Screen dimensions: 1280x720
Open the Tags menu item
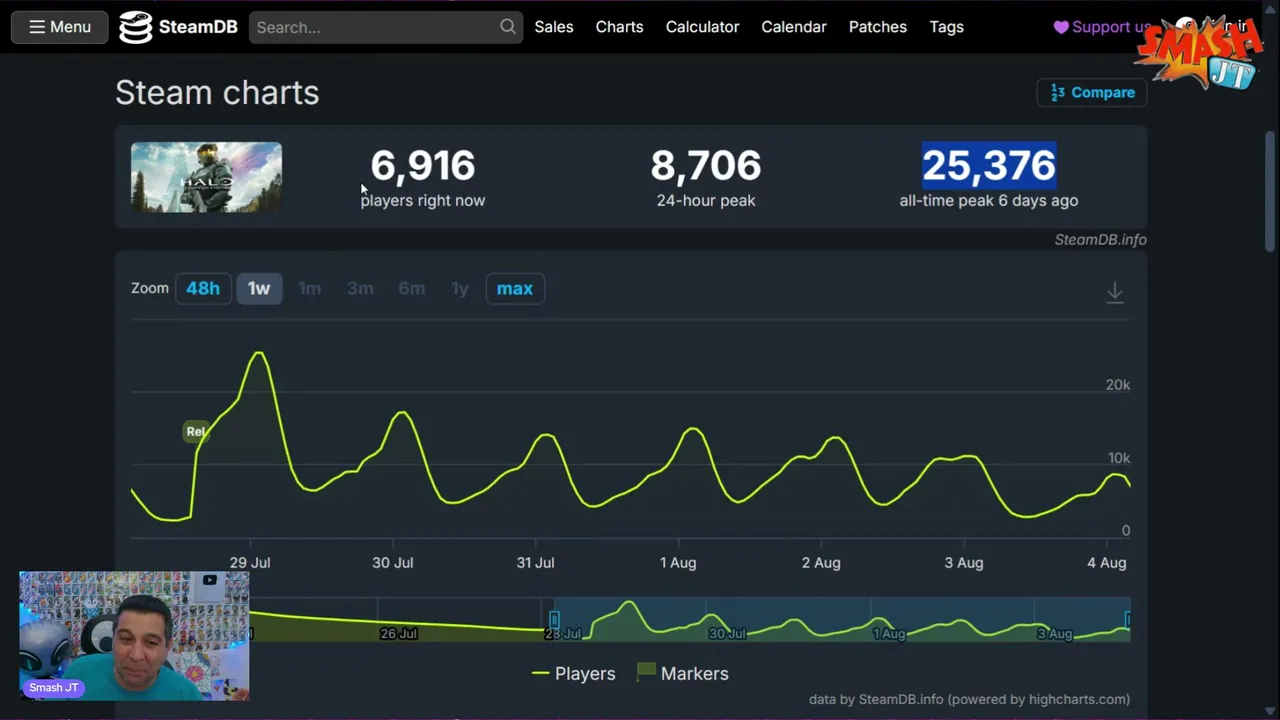pos(946,27)
